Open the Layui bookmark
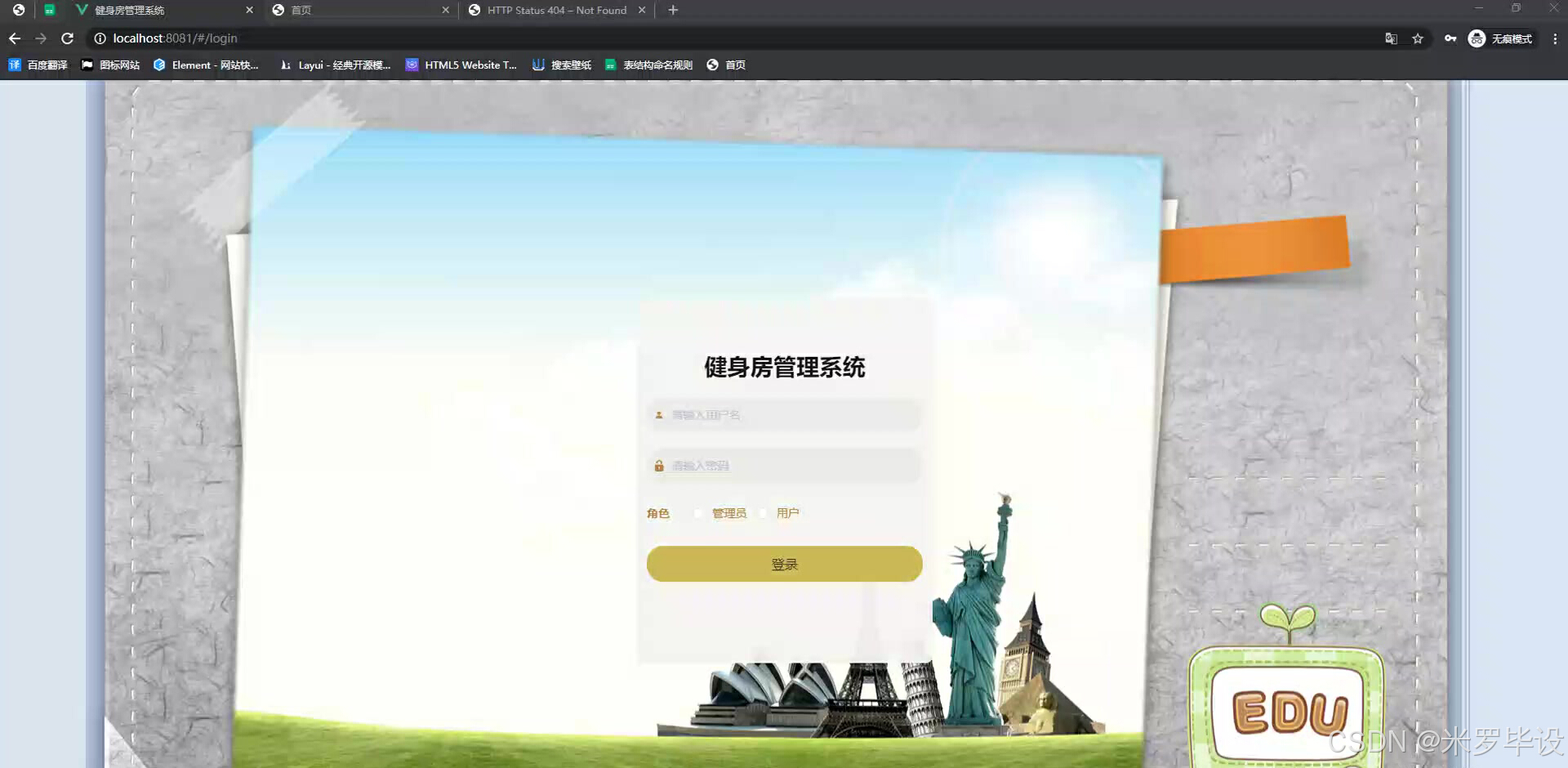1568x768 pixels. tap(335, 65)
